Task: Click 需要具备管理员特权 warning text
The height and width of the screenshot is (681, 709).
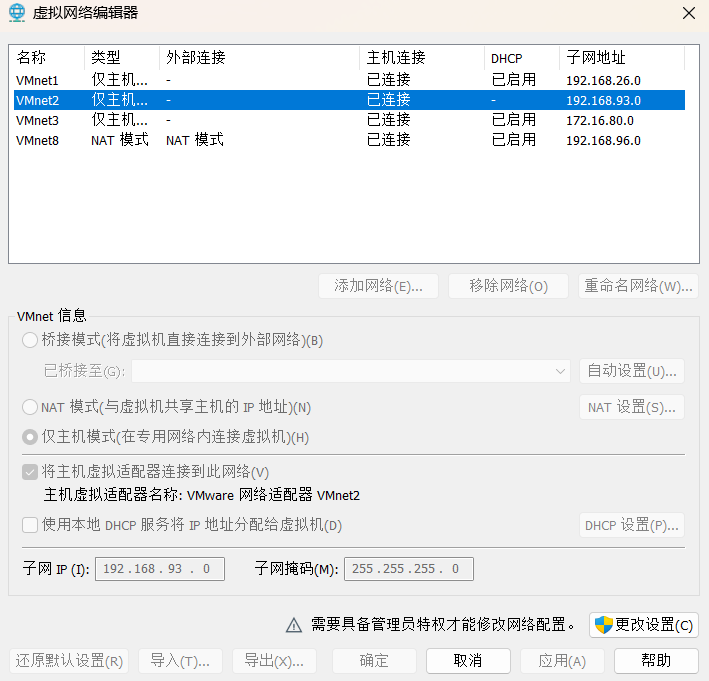Action: pos(443,625)
